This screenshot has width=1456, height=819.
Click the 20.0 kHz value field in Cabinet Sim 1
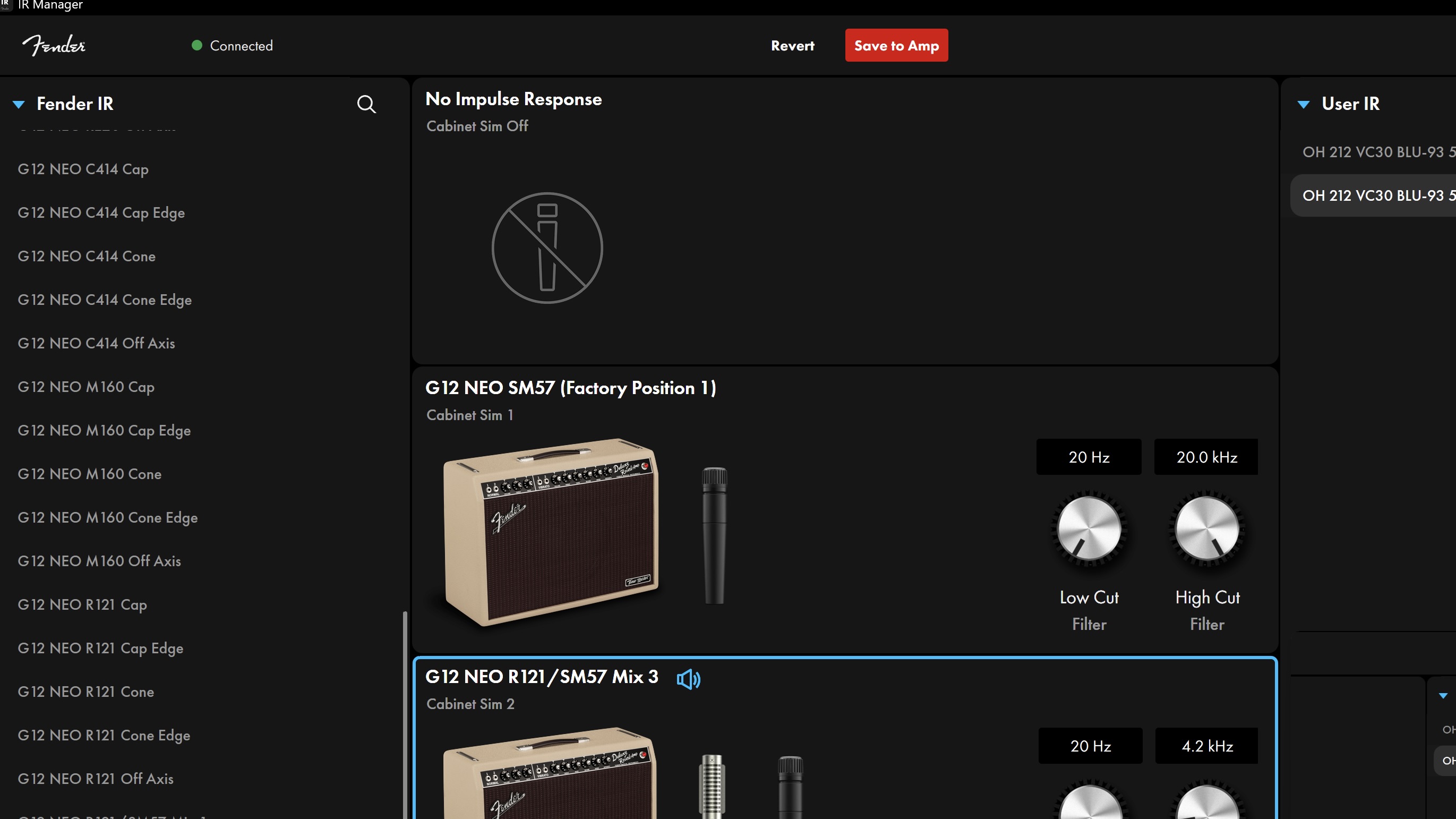tap(1206, 457)
